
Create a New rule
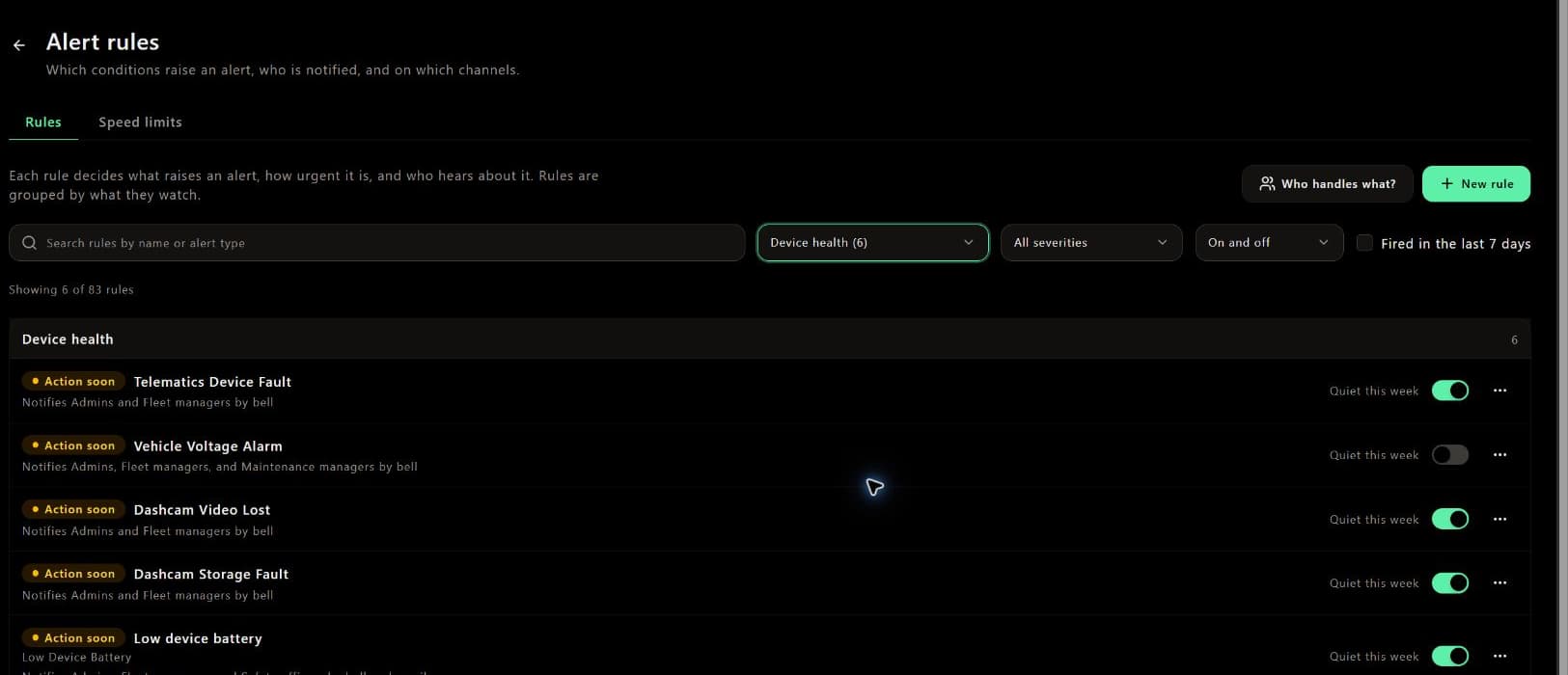click(1476, 183)
